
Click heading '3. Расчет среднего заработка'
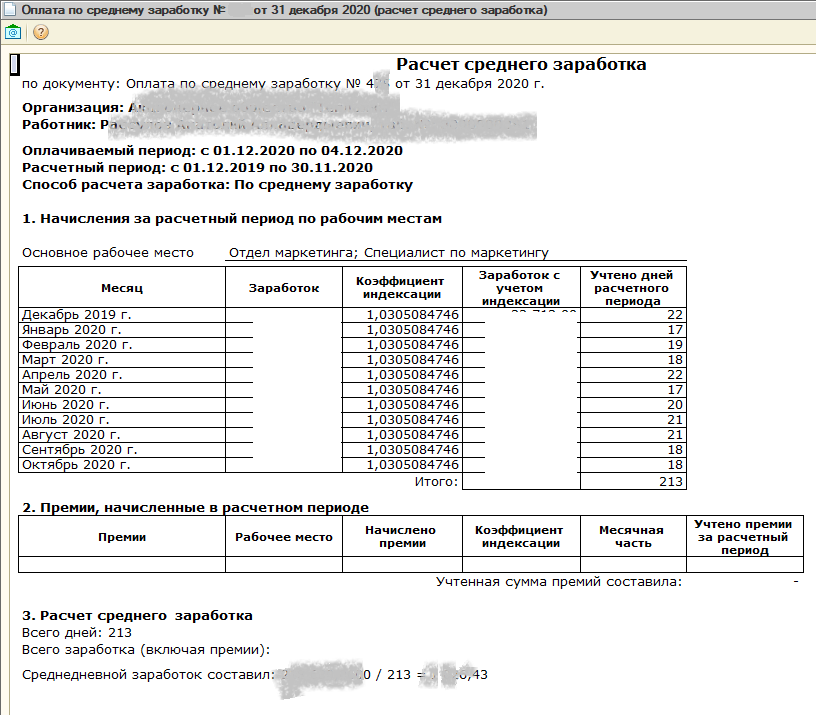tap(137, 616)
